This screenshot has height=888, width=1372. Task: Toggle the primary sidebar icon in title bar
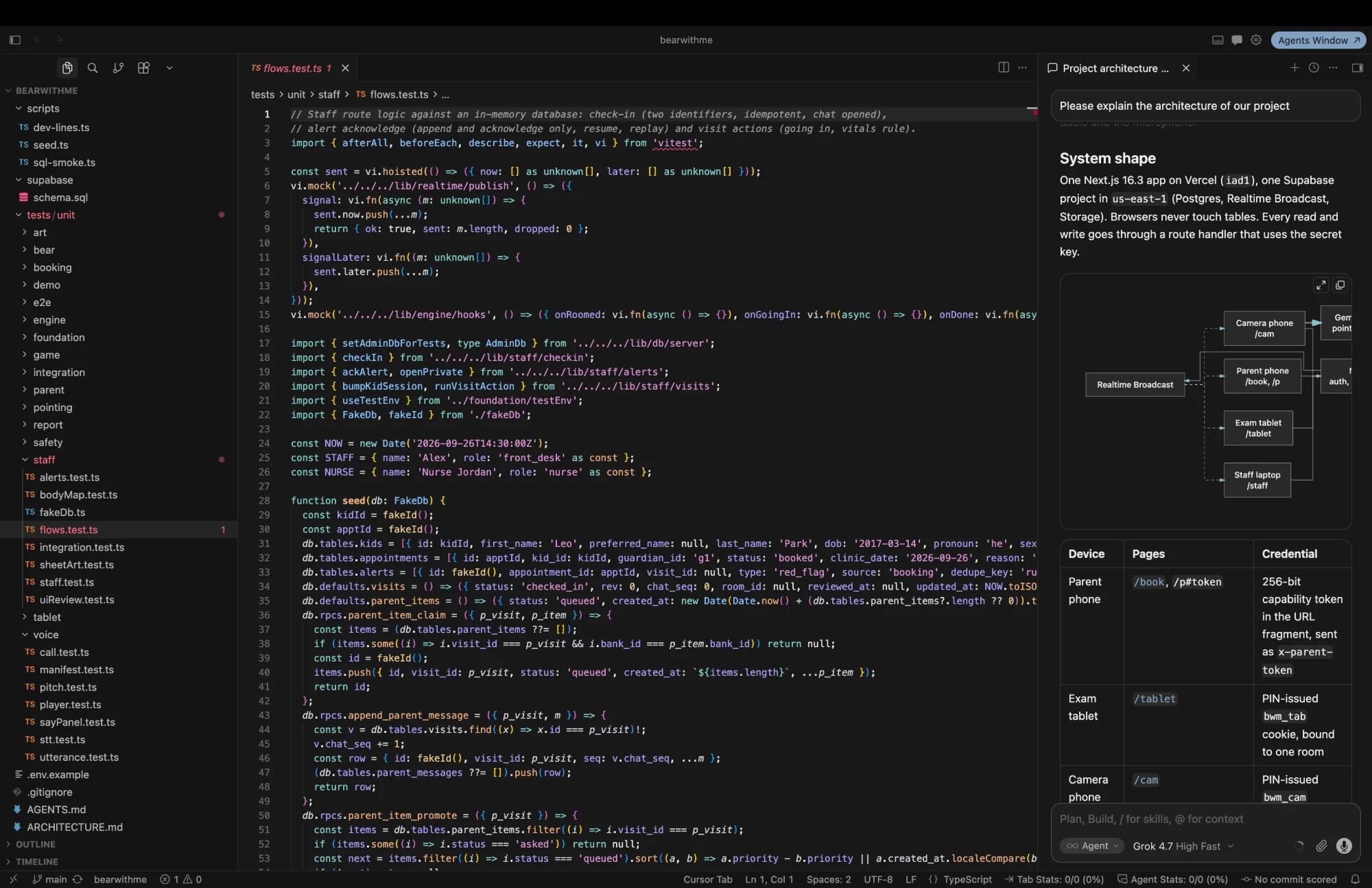pyautogui.click(x=15, y=40)
